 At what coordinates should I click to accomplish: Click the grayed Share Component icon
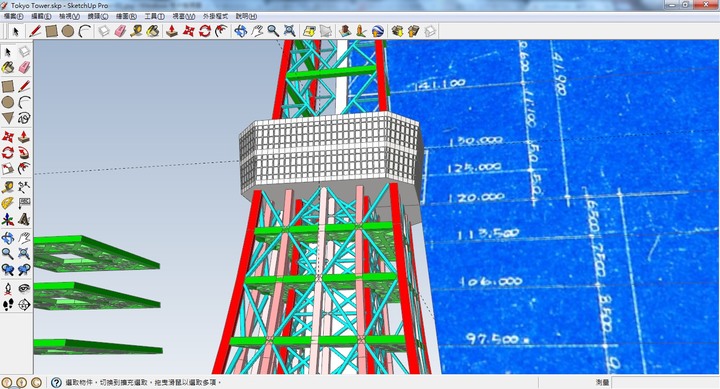tap(430, 31)
